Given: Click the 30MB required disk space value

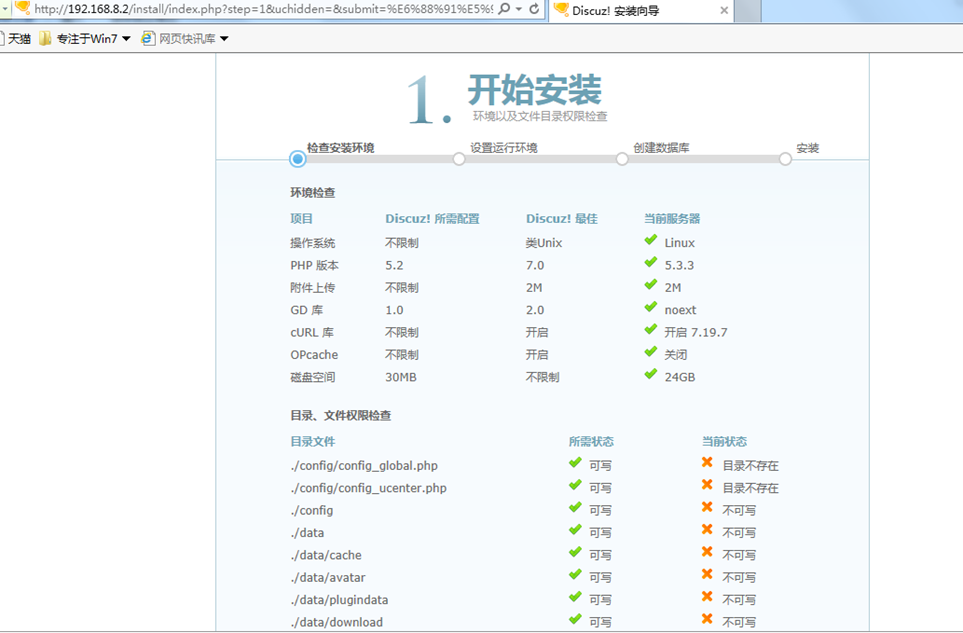Looking at the screenshot, I should 401,377.
